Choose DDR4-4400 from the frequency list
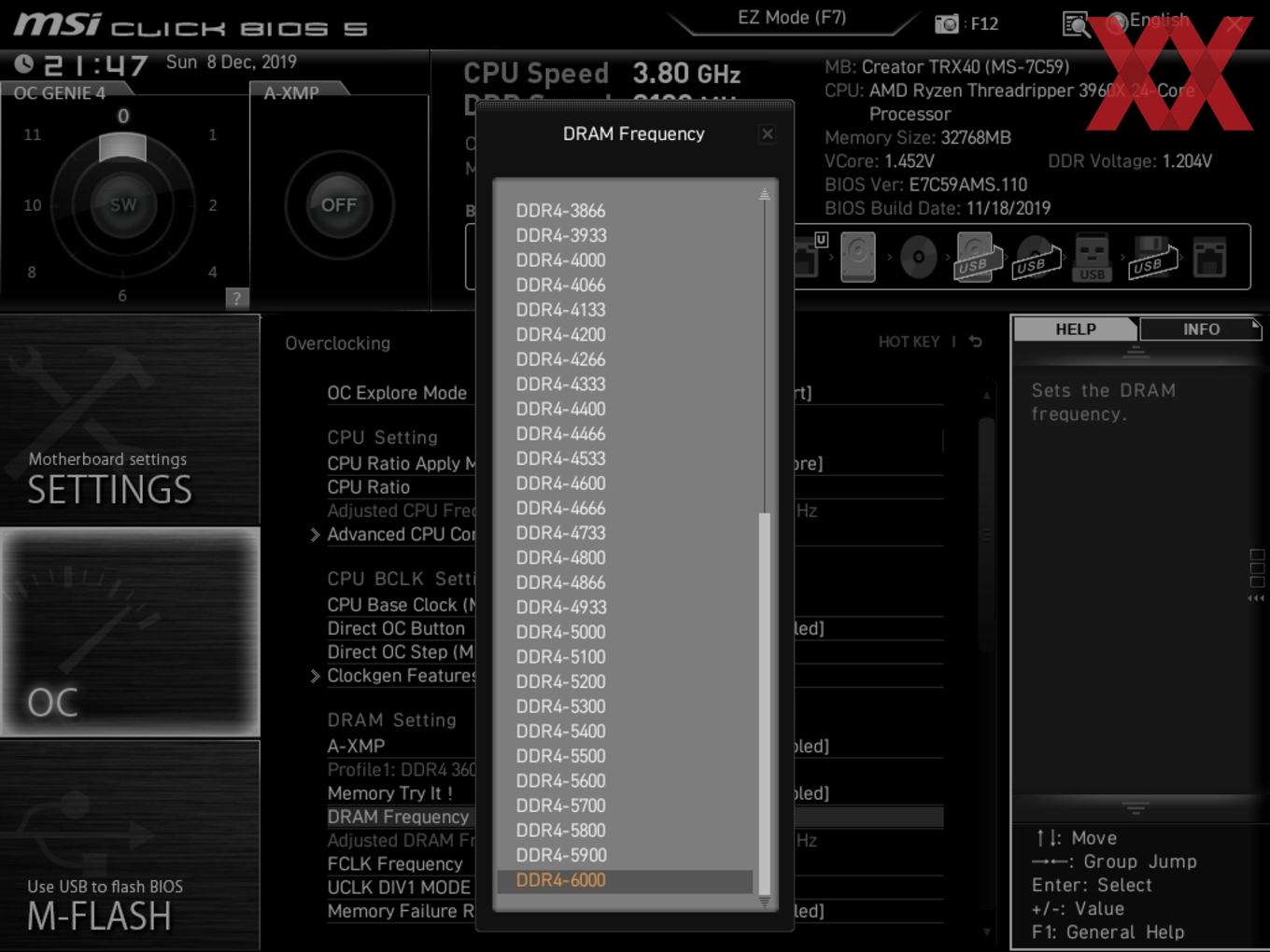The image size is (1270, 952). tap(560, 409)
